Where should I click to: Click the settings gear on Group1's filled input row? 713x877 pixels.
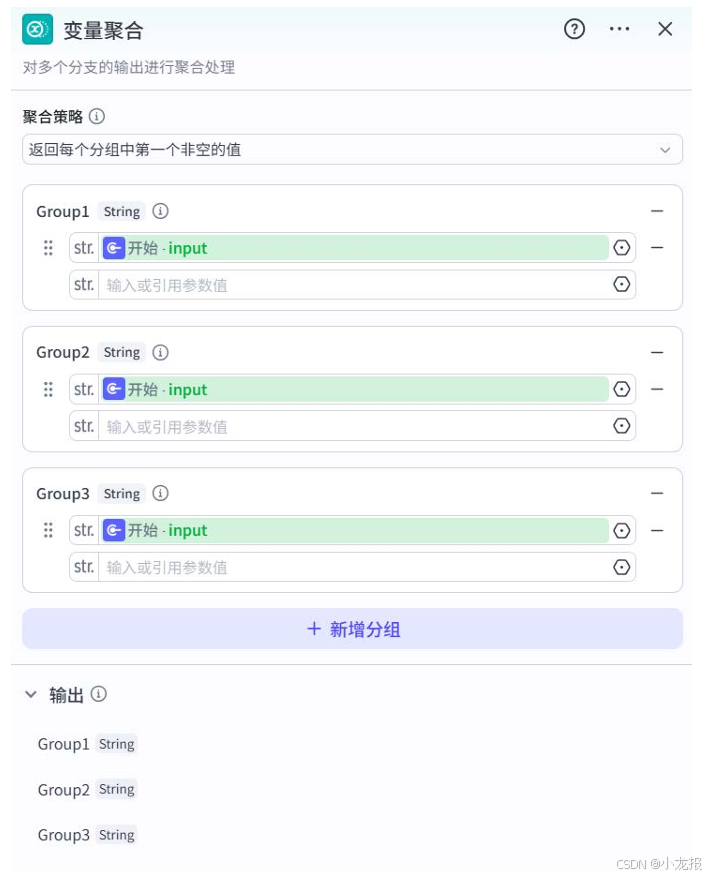pyautogui.click(x=621, y=247)
